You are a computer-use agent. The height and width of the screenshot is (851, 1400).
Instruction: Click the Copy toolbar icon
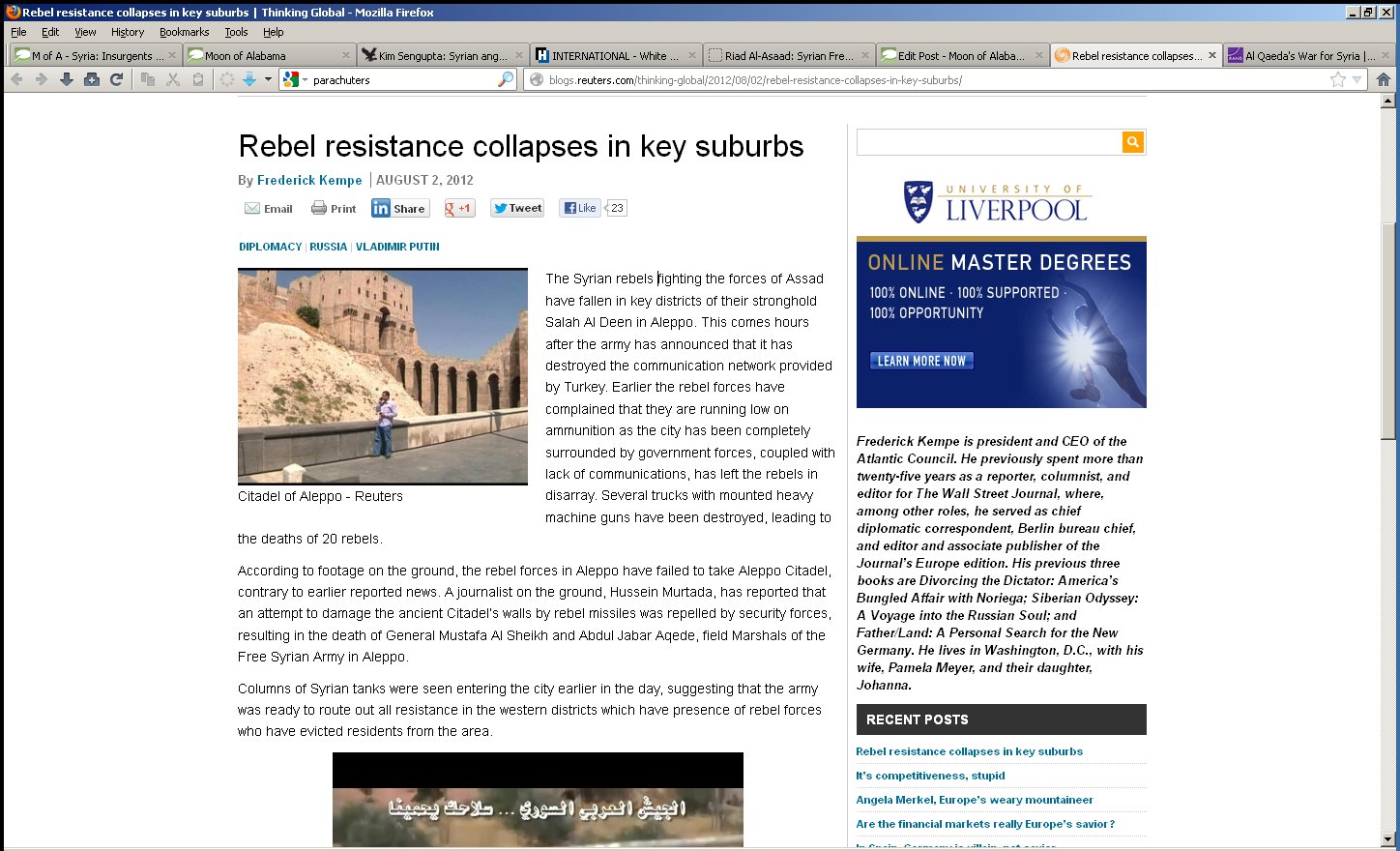(148, 79)
